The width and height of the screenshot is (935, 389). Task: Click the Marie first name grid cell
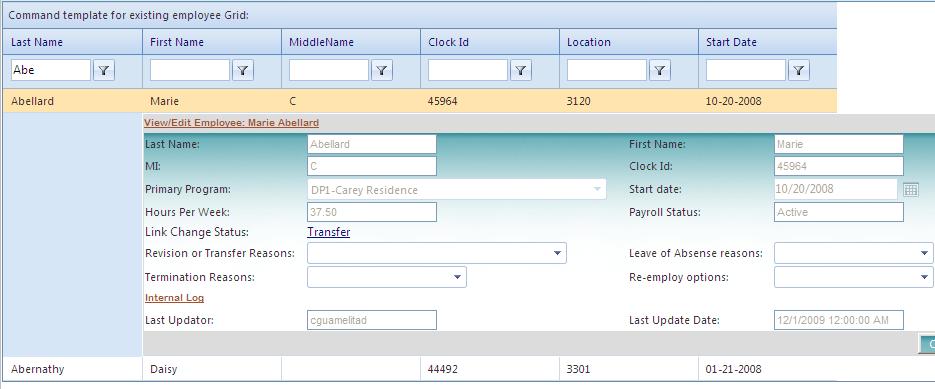click(212, 101)
